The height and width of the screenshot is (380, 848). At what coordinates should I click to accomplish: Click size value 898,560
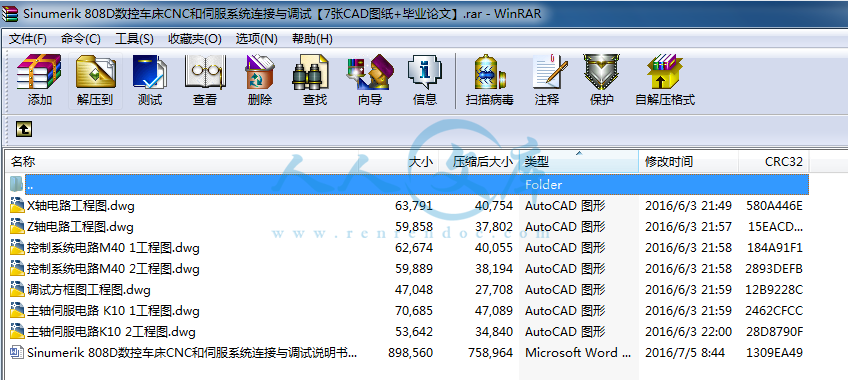tap(410, 354)
